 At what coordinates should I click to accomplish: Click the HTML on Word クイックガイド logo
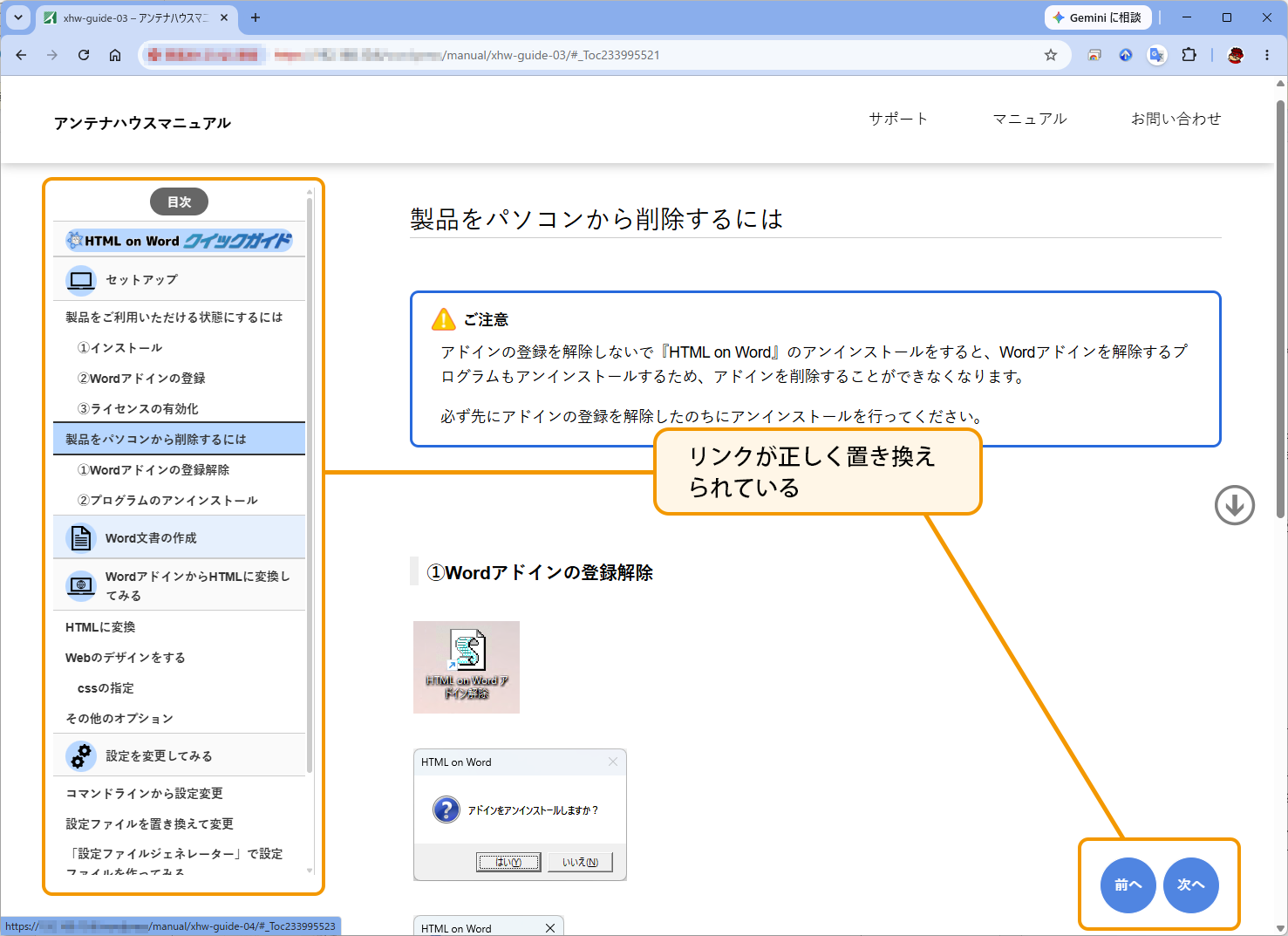coord(179,241)
